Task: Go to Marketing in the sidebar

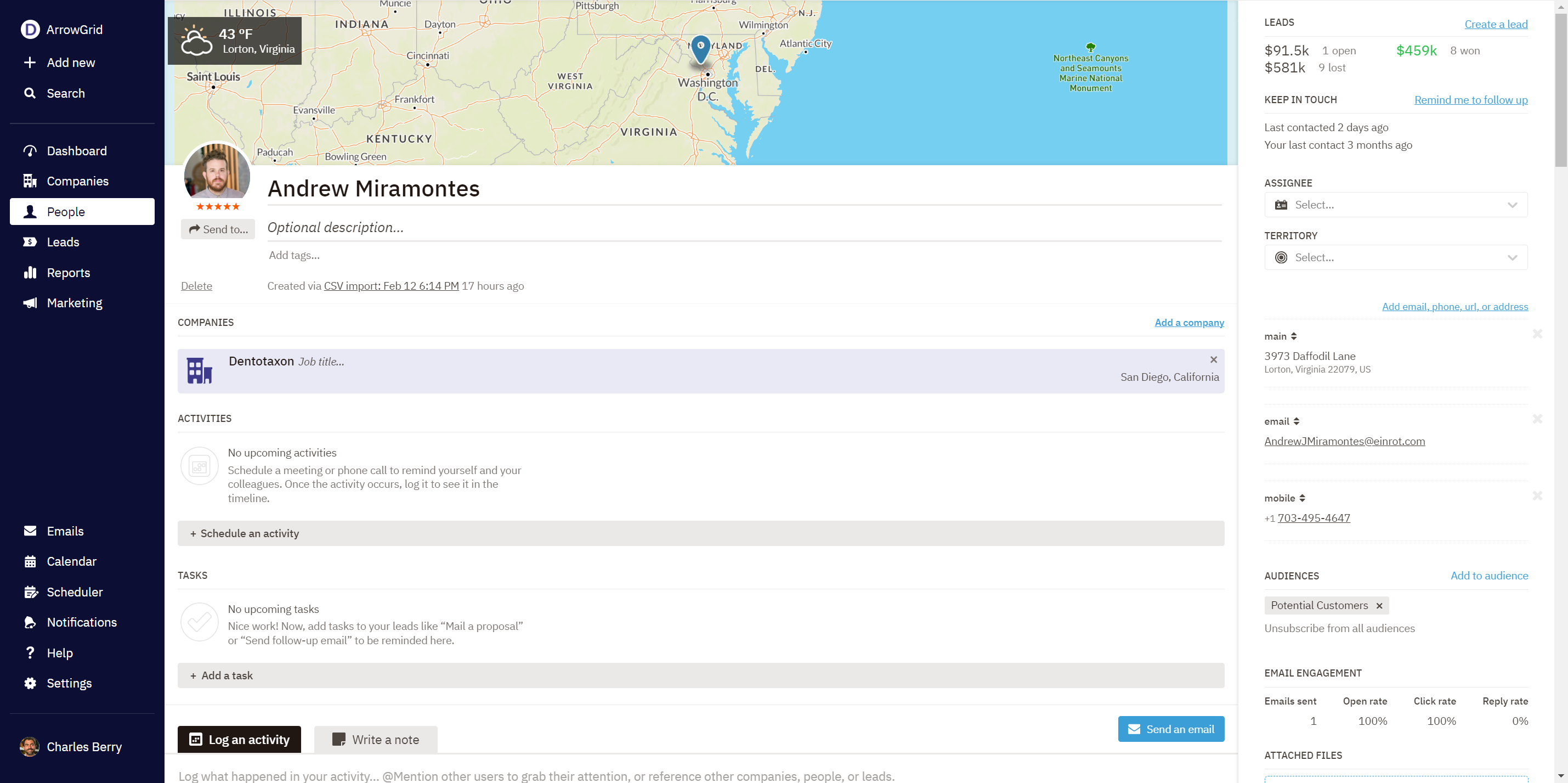Action: point(74,303)
